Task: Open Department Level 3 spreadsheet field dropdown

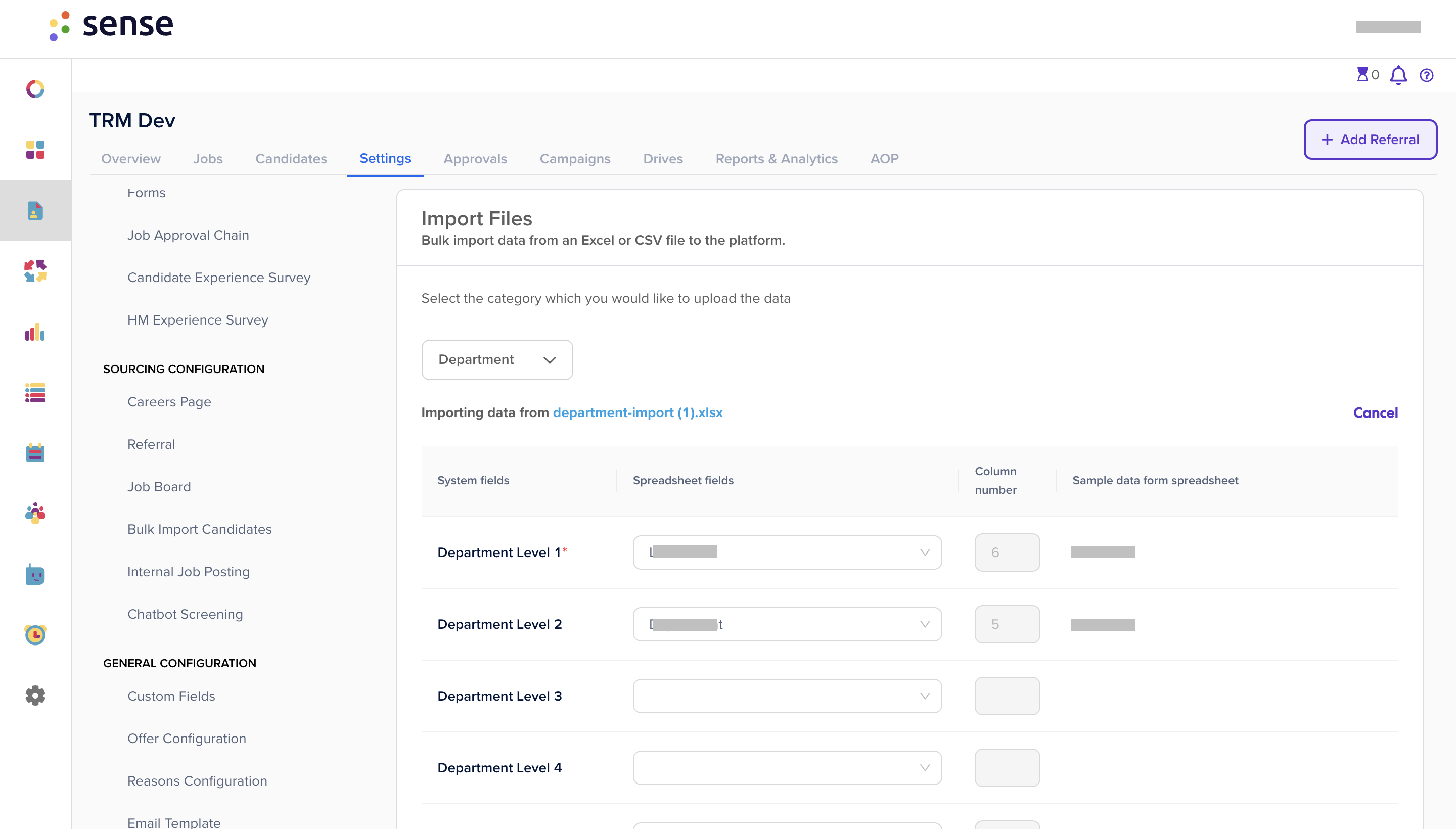Action: click(787, 696)
